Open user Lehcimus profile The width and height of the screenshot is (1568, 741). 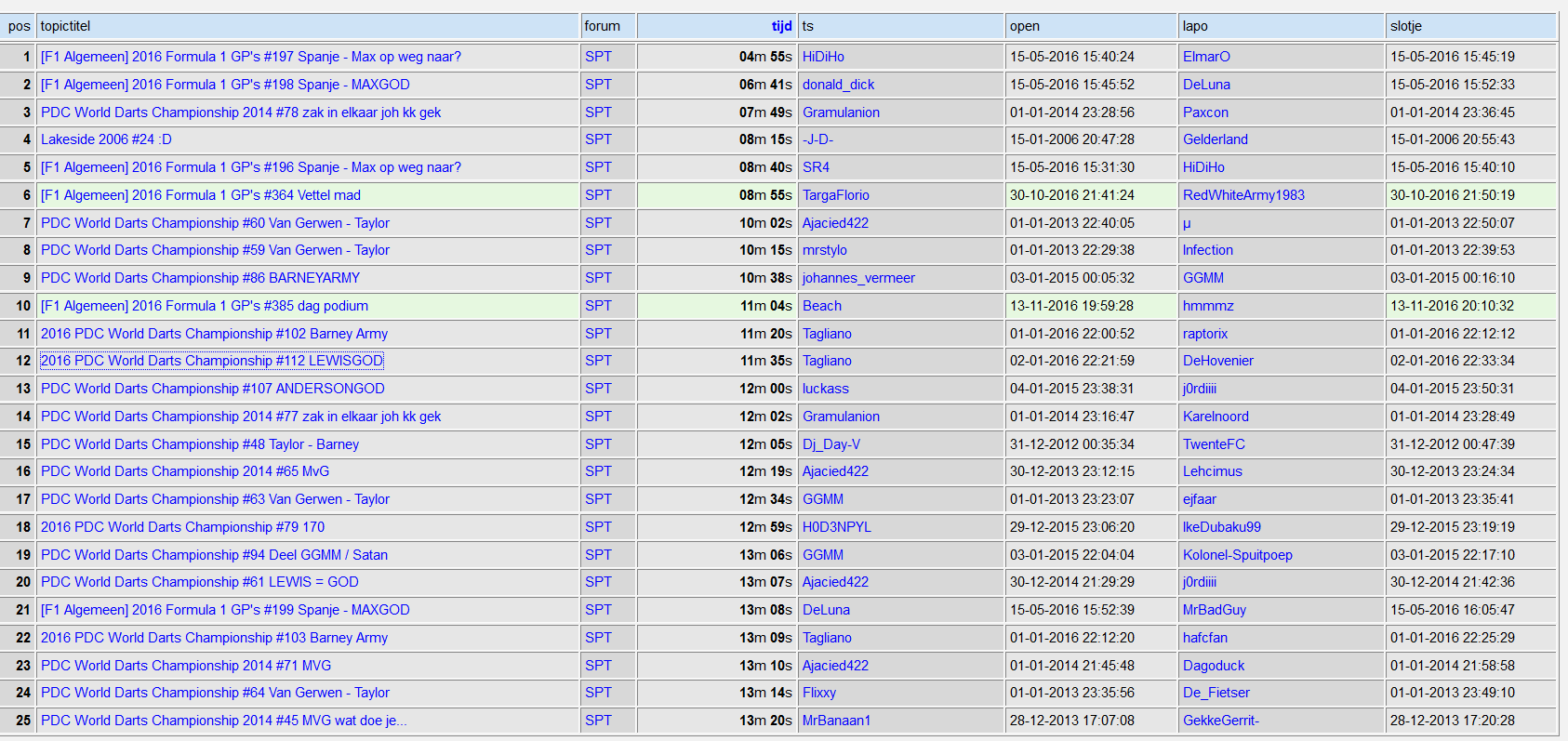click(1213, 471)
